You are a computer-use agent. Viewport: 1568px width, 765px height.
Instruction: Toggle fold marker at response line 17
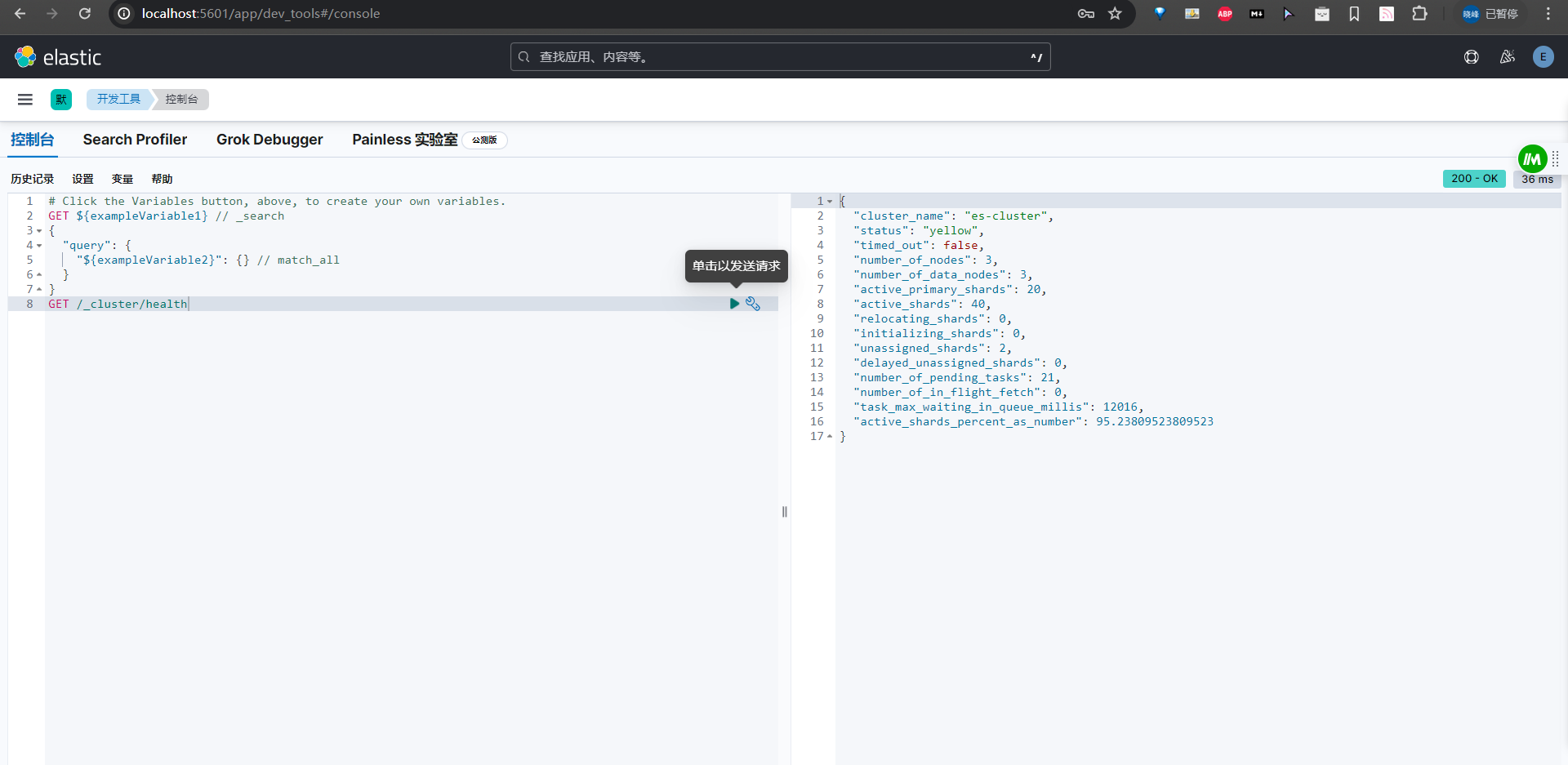pyautogui.click(x=830, y=437)
